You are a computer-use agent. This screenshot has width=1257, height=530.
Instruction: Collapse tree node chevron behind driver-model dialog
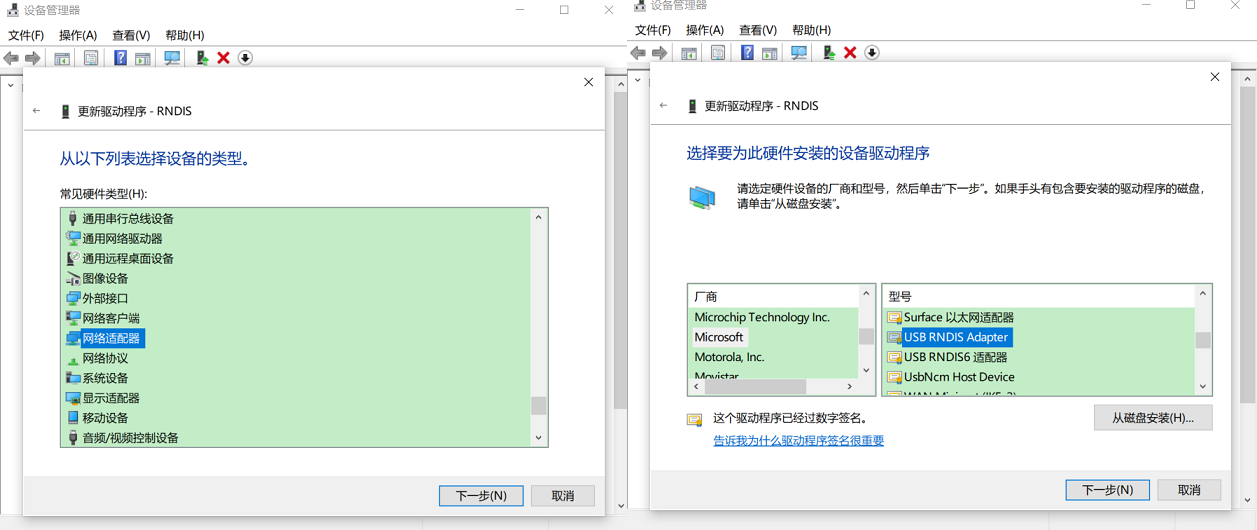coord(638,80)
